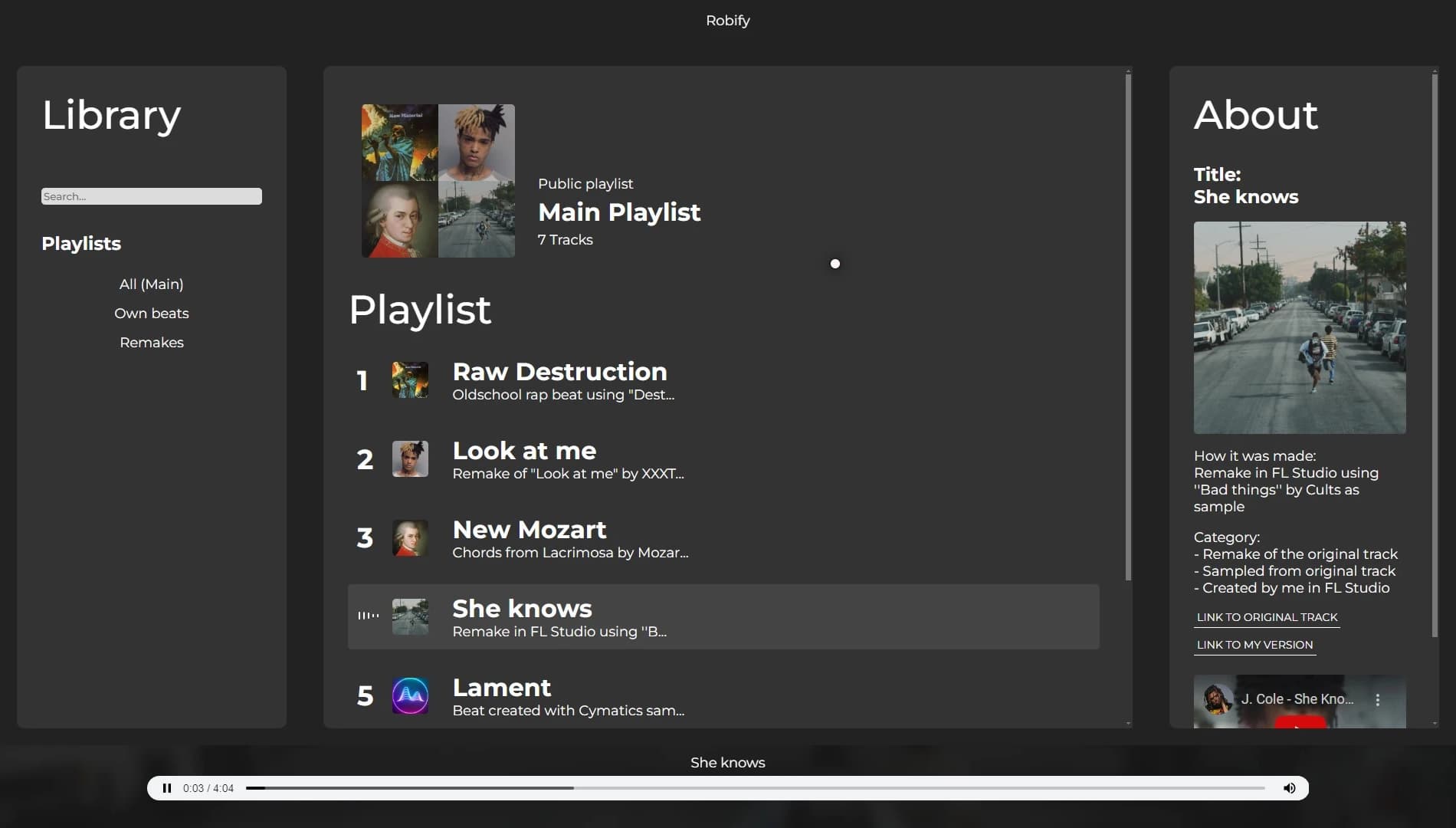
Task: Click the Playlists heading in Library
Action: (81, 244)
